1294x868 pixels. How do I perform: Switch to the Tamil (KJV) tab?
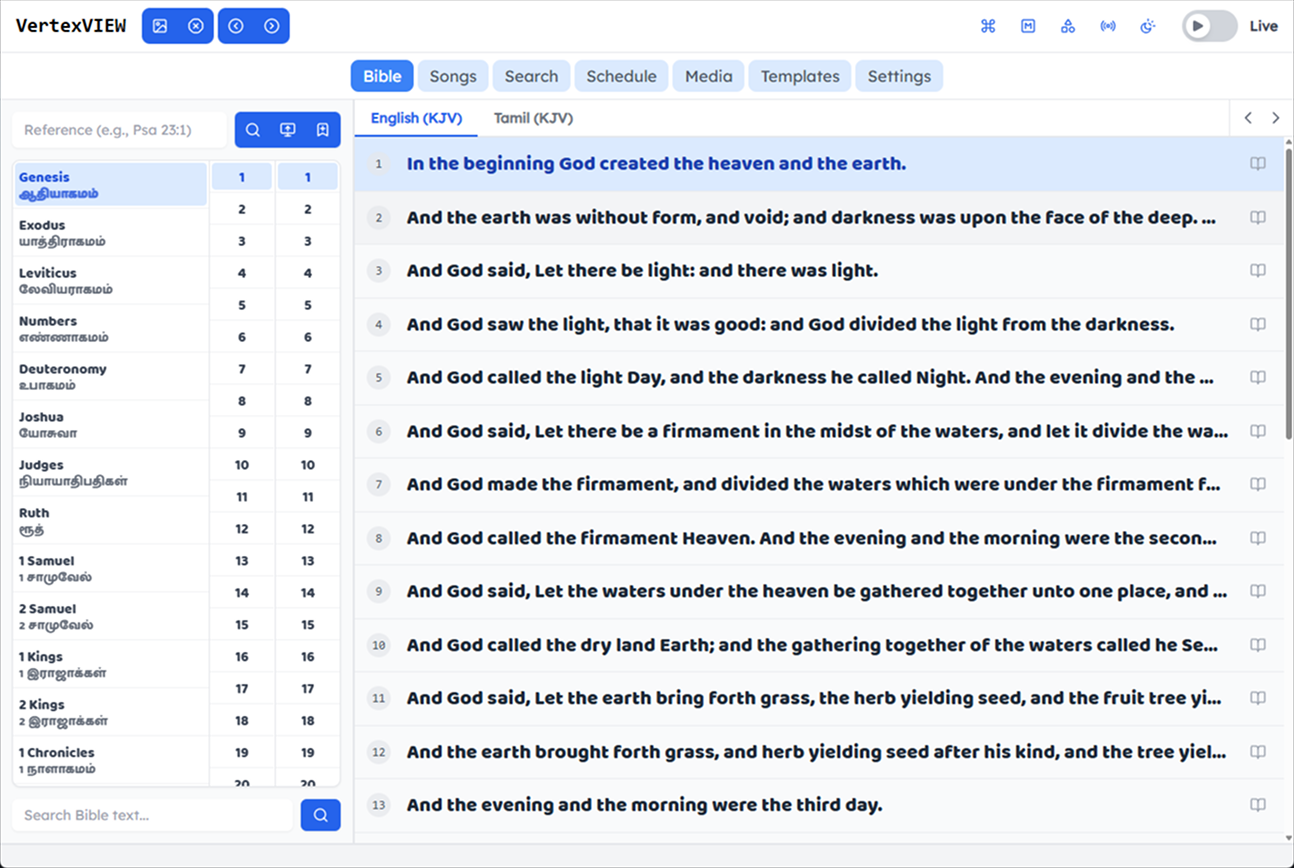tap(533, 118)
